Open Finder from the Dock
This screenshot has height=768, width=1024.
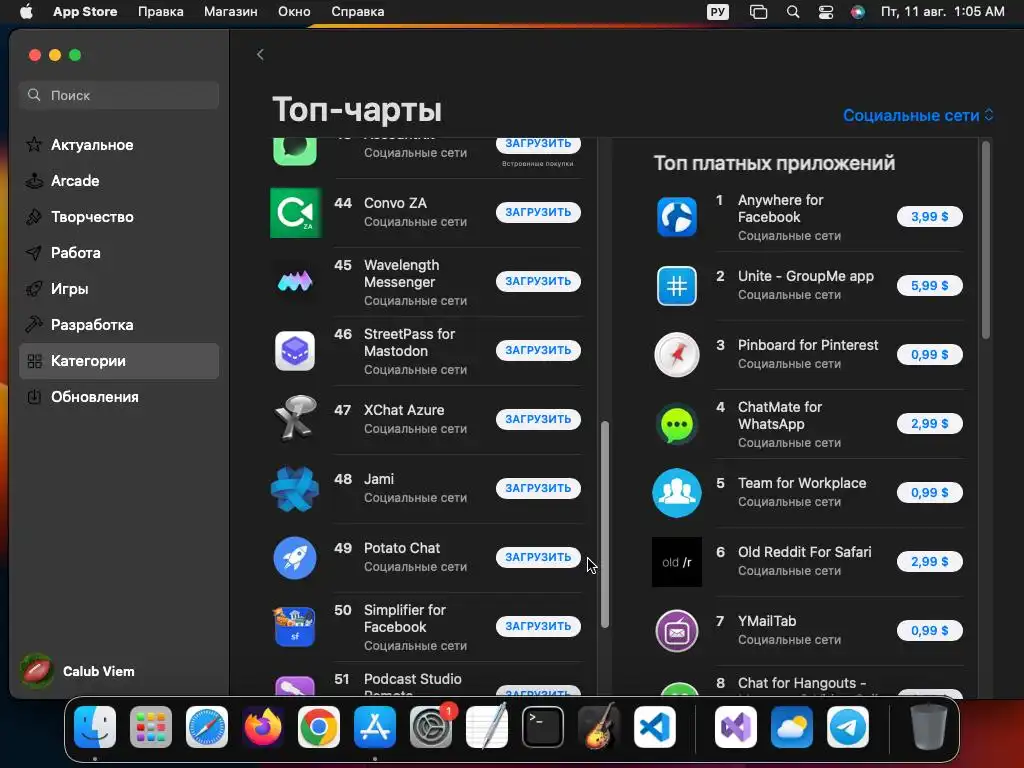click(x=95, y=727)
